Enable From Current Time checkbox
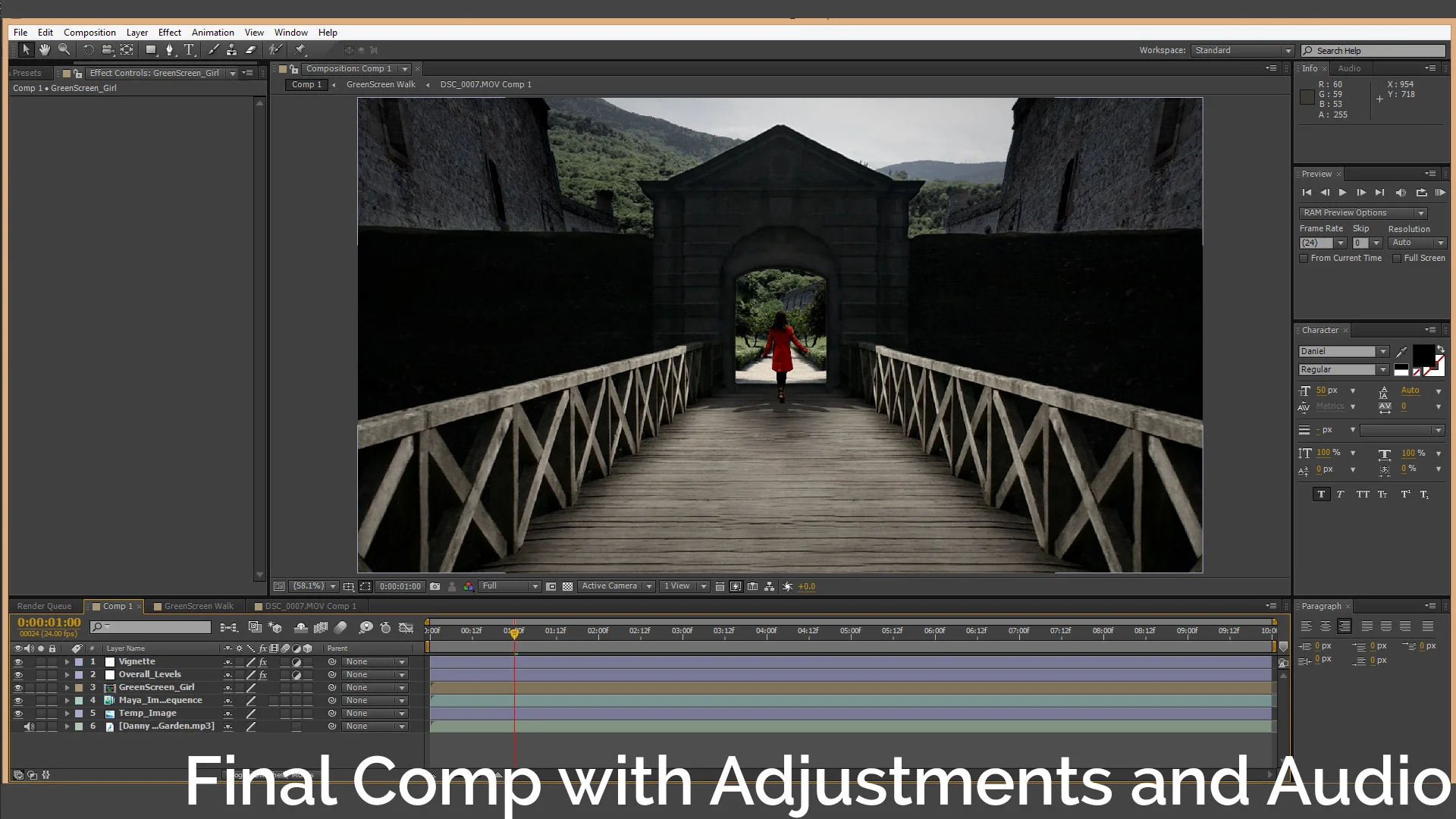Viewport: 1456px width, 819px height. 1304,259
